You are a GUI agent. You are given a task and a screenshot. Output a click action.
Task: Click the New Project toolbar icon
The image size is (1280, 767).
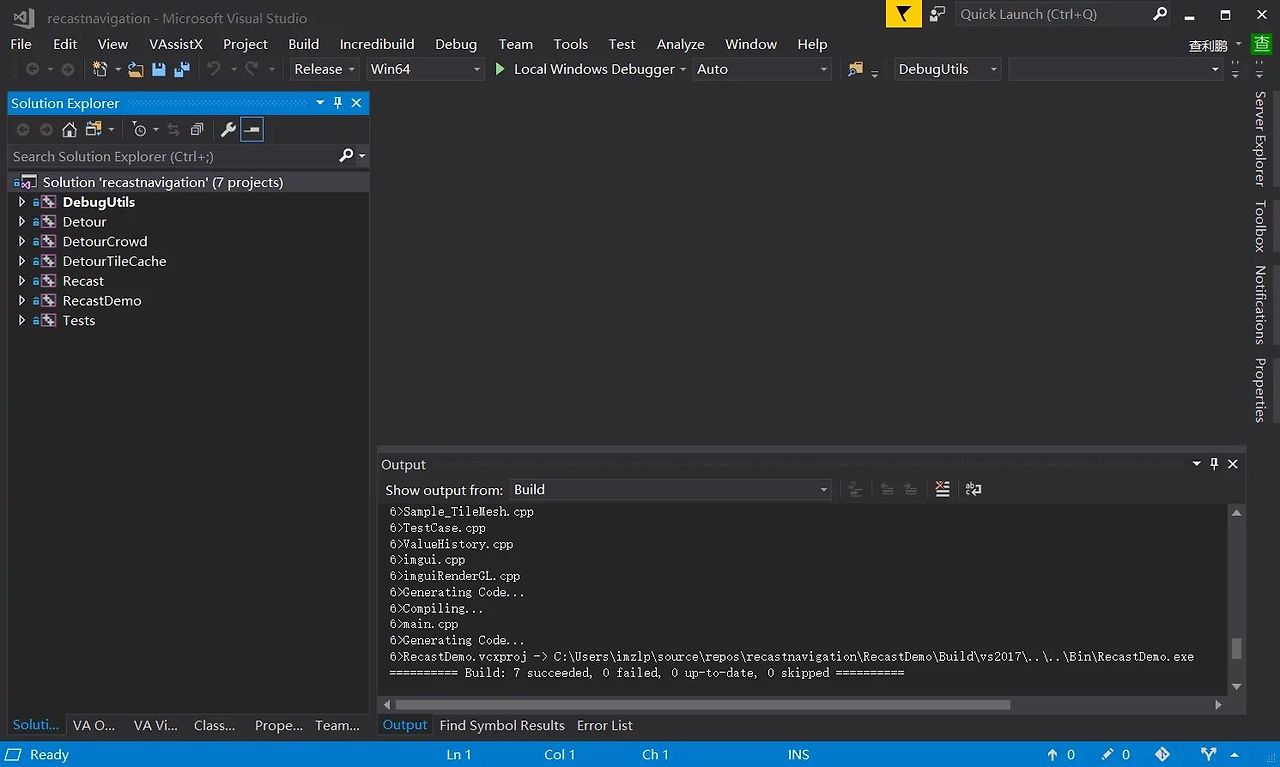100,69
